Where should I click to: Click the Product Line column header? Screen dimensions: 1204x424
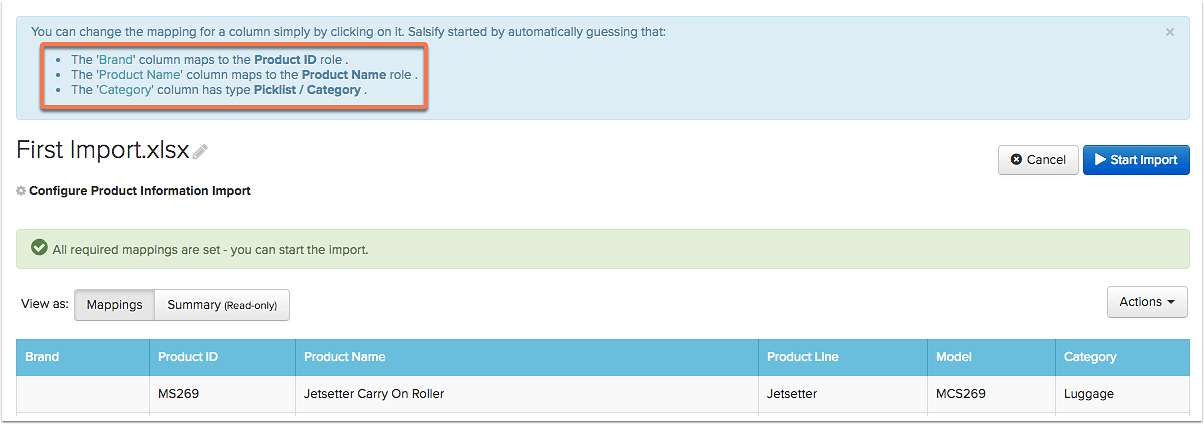[x=843, y=357]
